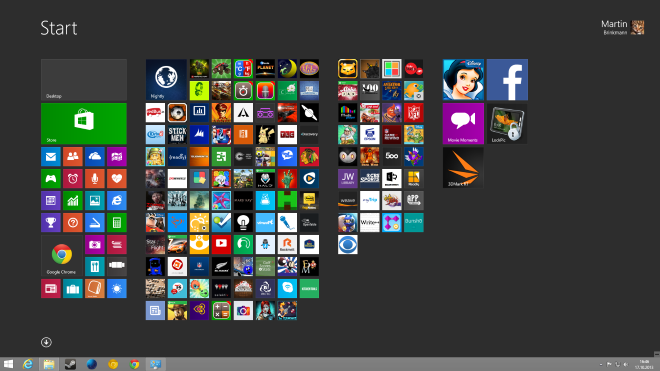Screen dimensions: 660x371
Task: Open the Disney Snow White tile
Action: (x=463, y=80)
